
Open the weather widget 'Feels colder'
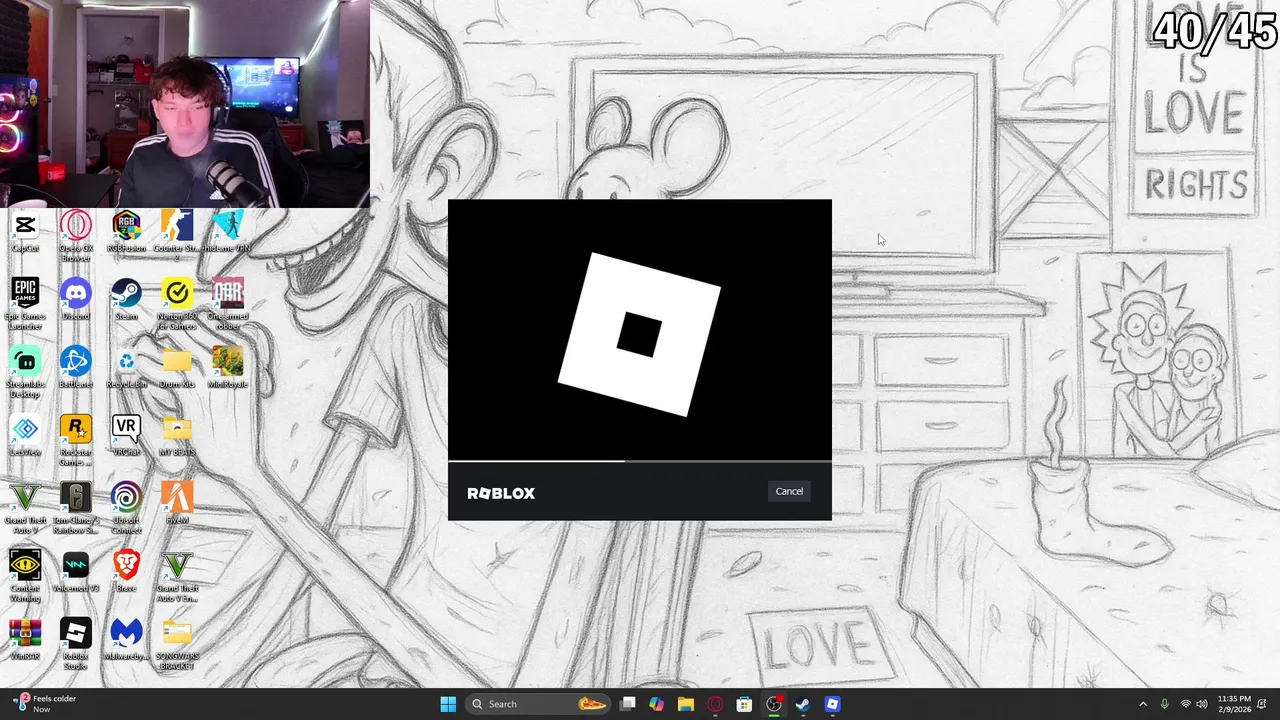46,704
